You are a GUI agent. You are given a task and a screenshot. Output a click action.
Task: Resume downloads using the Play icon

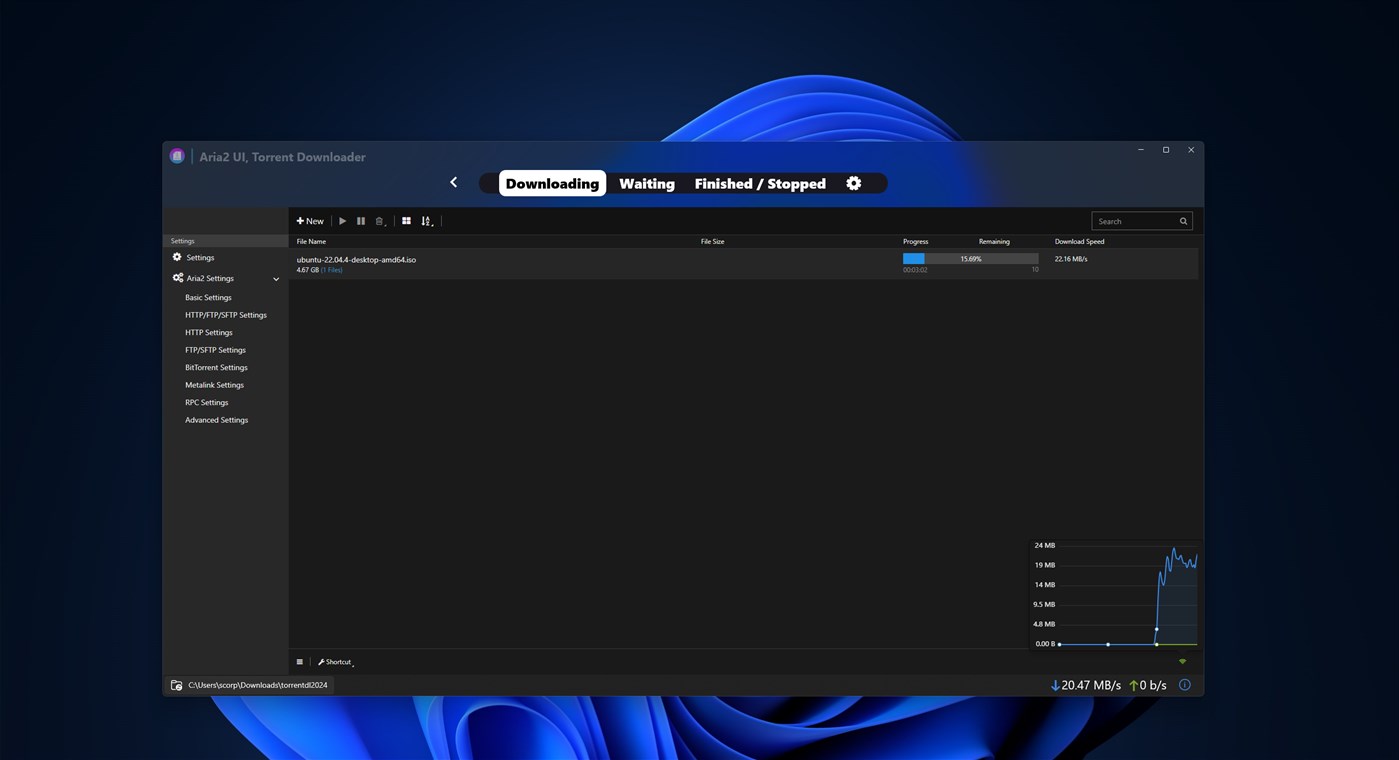coord(342,220)
